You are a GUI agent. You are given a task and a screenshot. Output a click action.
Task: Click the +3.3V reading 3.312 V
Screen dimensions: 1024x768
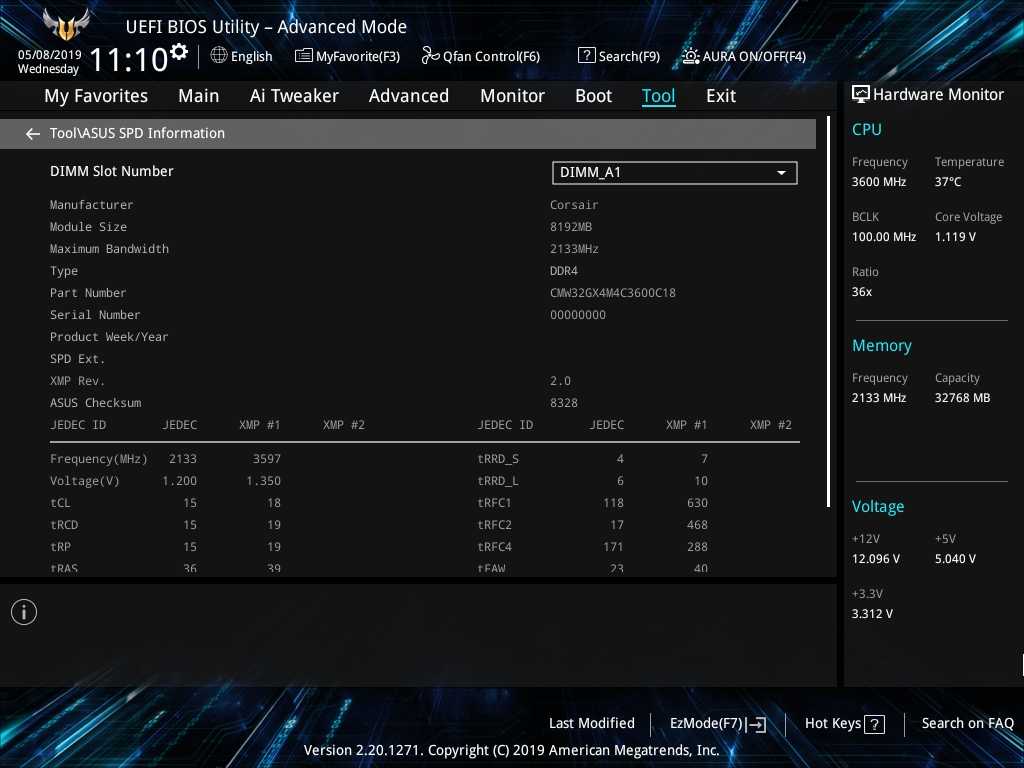tap(872, 614)
